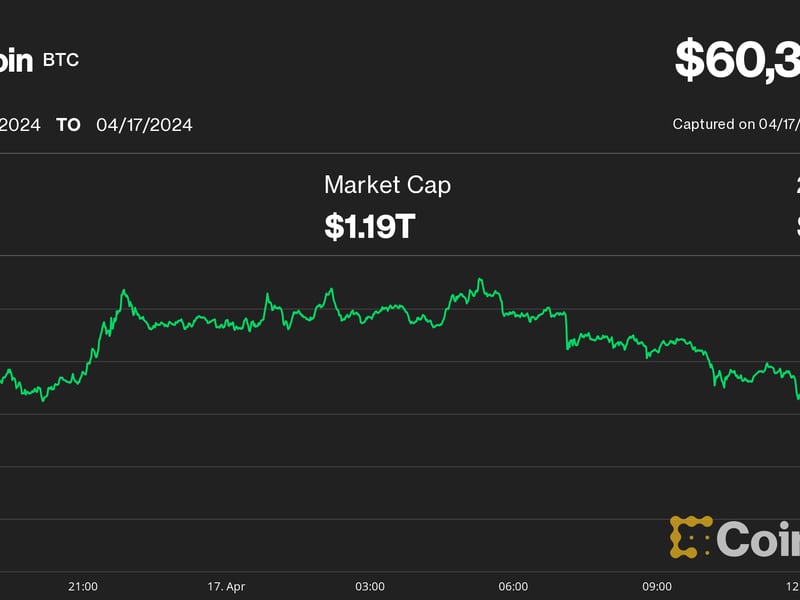Image resolution: width=800 pixels, height=600 pixels.
Task: Click the 09:00 time axis label
Action: click(656, 586)
